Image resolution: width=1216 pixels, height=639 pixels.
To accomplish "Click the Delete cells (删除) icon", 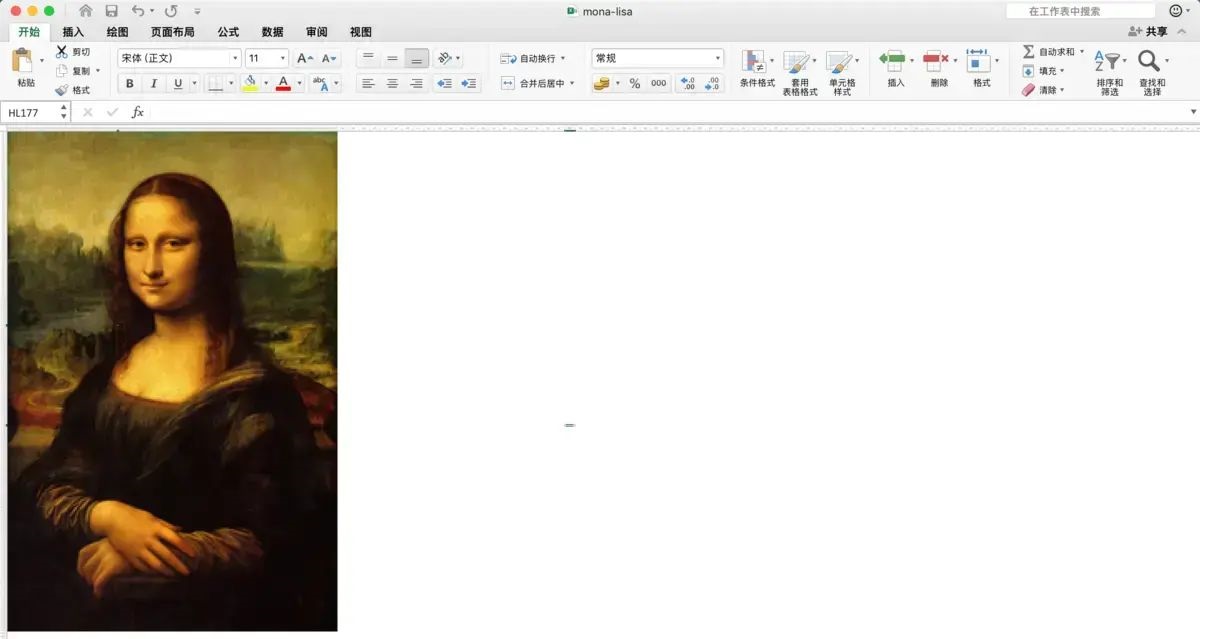I will click(x=936, y=60).
